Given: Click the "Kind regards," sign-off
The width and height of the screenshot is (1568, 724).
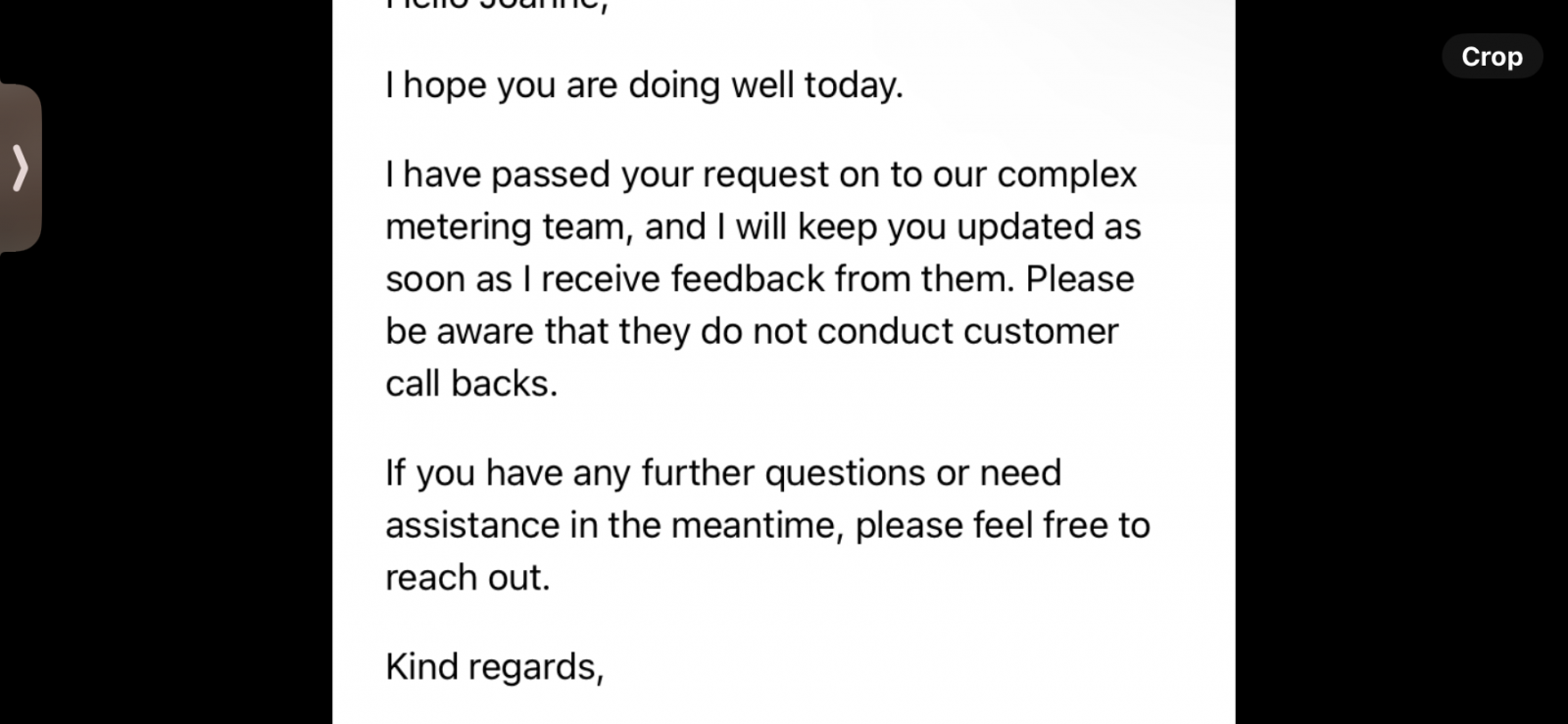Looking at the screenshot, I should [x=495, y=667].
